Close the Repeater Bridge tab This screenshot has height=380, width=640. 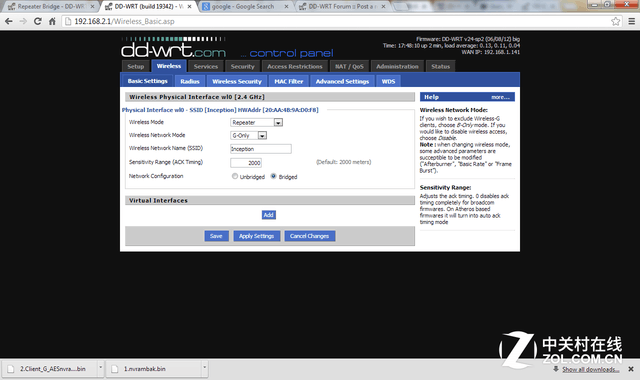[x=92, y=7]
